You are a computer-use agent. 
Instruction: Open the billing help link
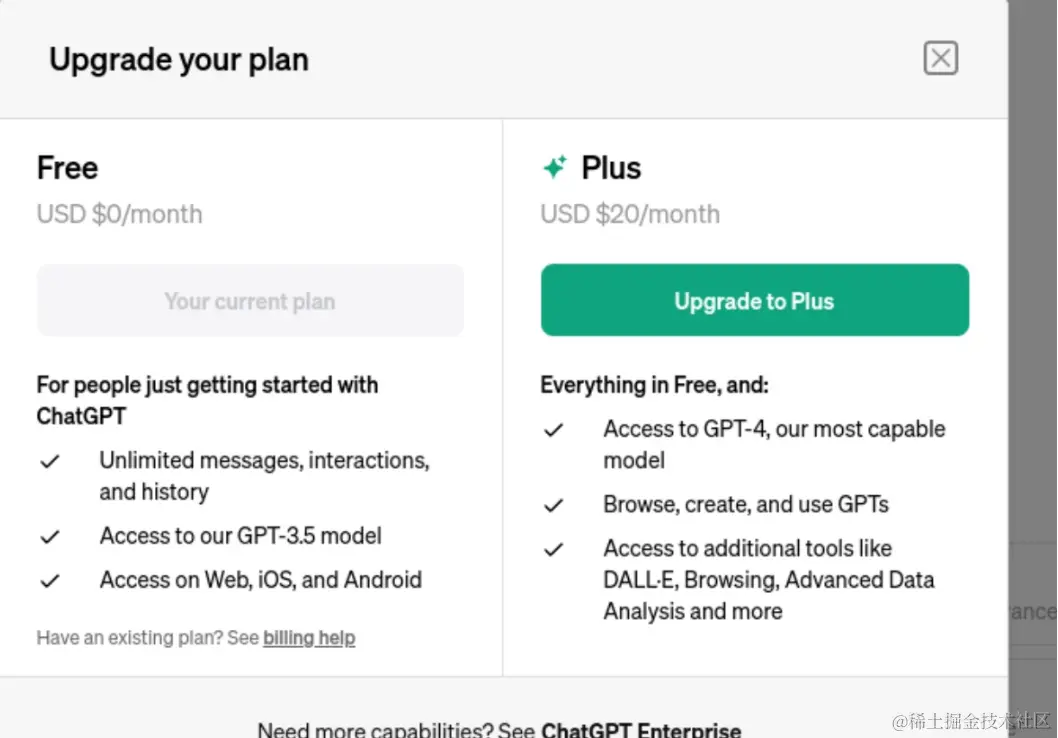click(309, 638)
